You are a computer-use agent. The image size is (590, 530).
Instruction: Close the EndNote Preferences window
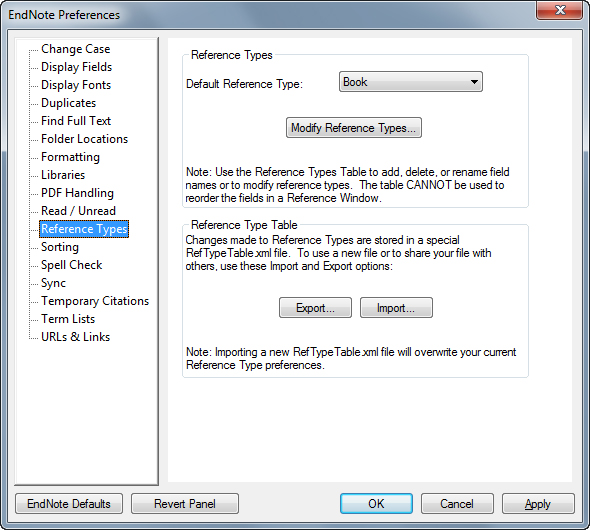pyautogui.click(x=560, y=10)
